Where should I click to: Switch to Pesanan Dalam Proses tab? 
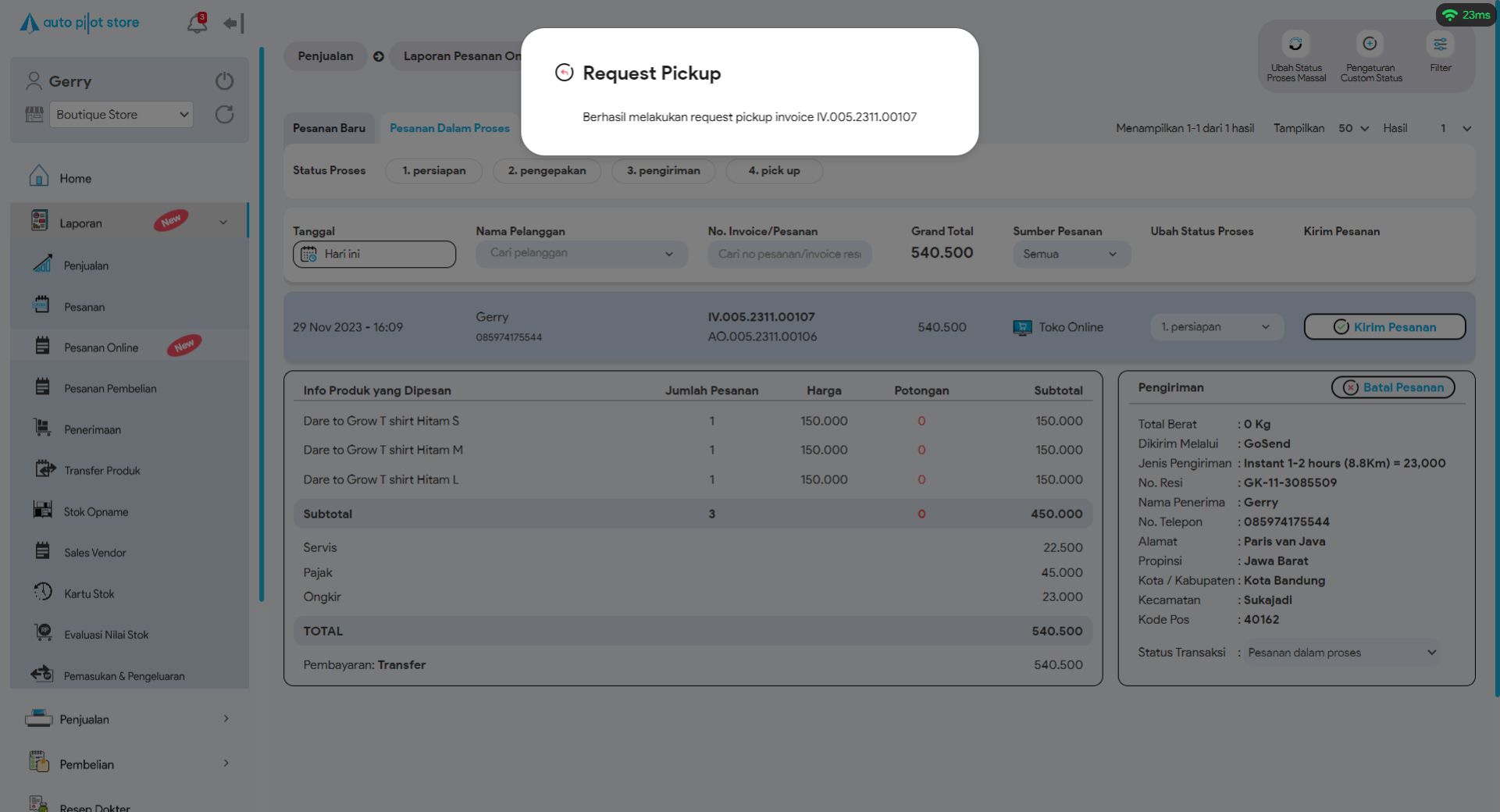[x=449, y=128]
